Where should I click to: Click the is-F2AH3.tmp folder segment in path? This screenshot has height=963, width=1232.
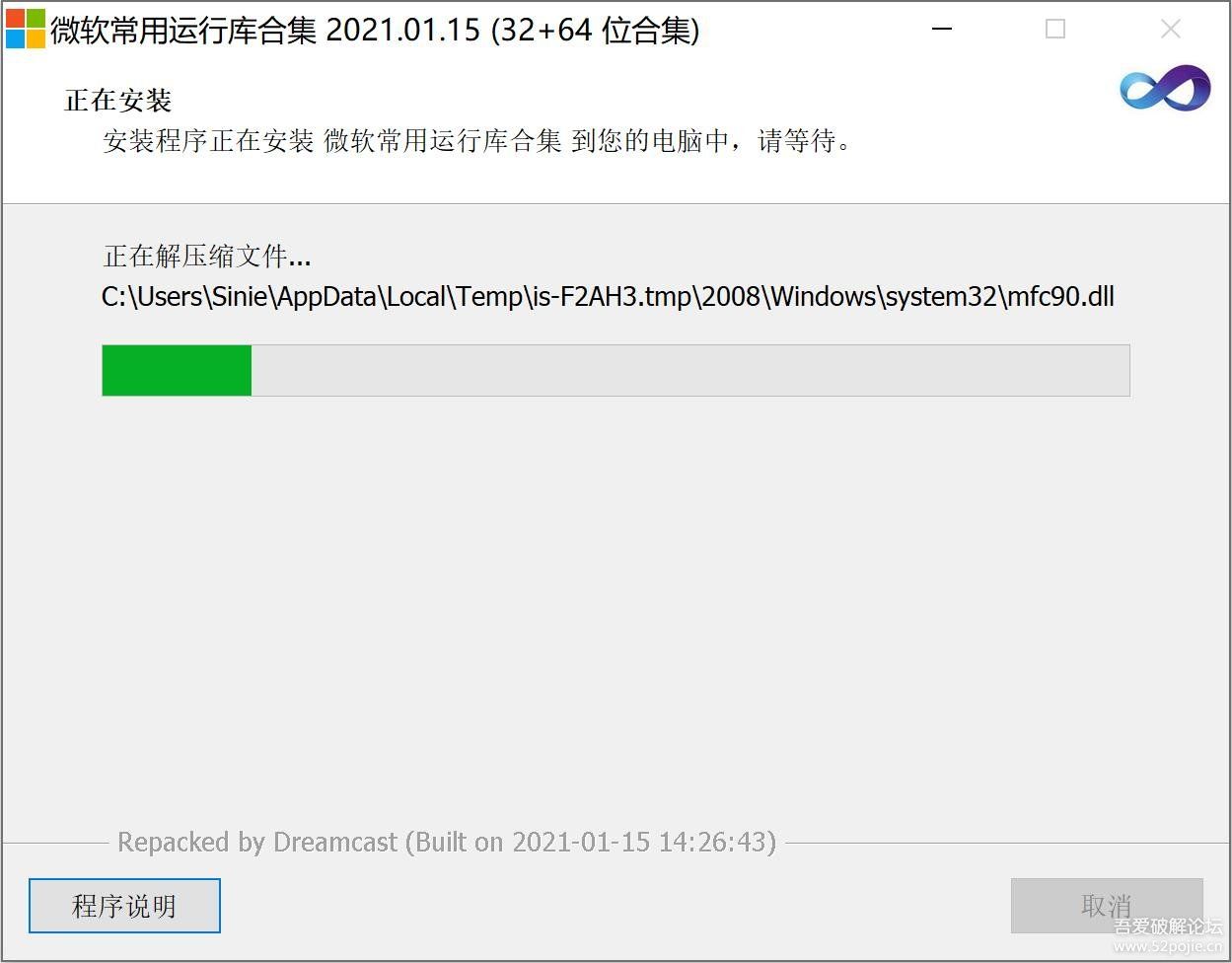point(612,297)
